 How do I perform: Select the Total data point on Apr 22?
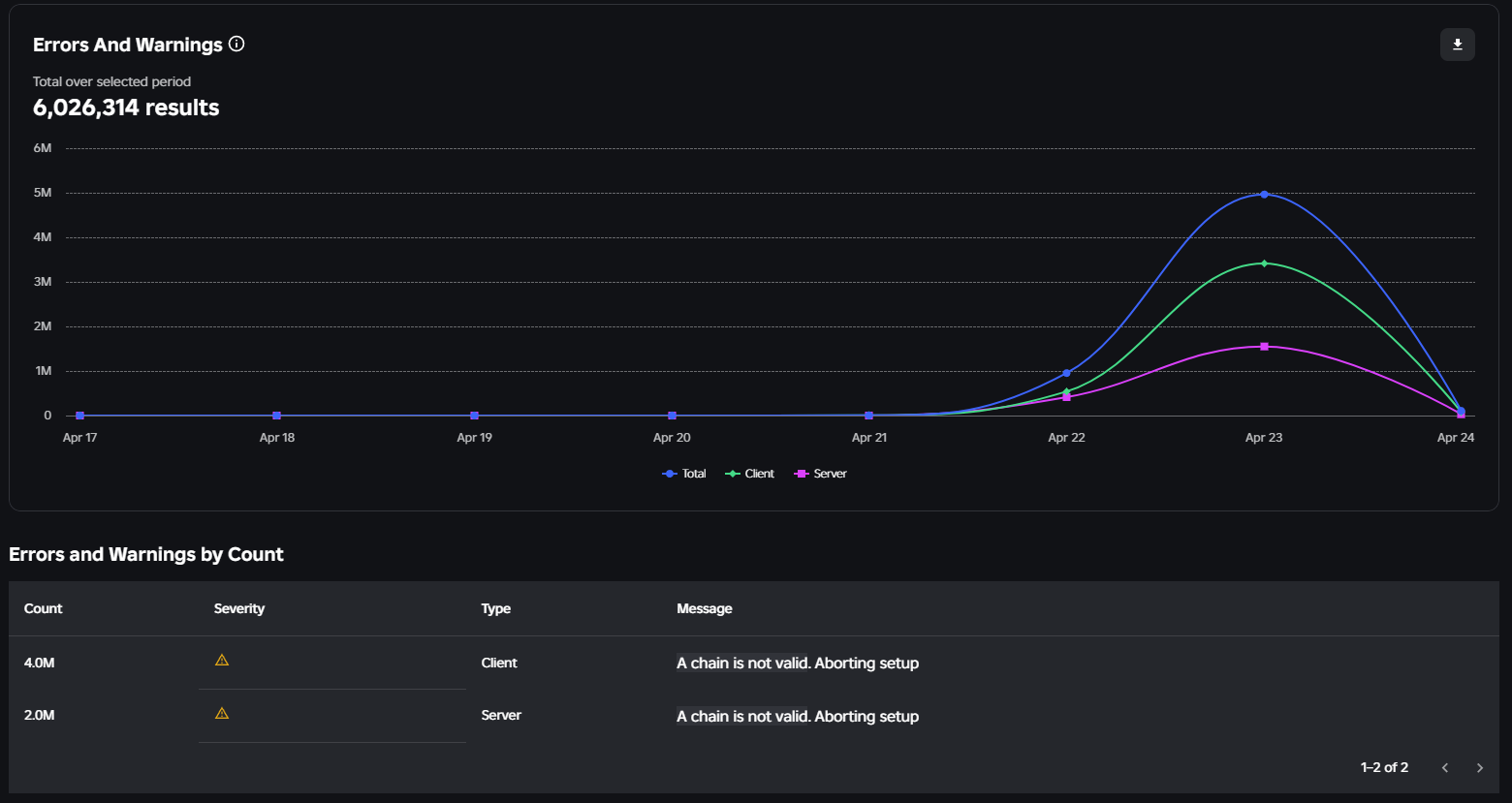1066,373
